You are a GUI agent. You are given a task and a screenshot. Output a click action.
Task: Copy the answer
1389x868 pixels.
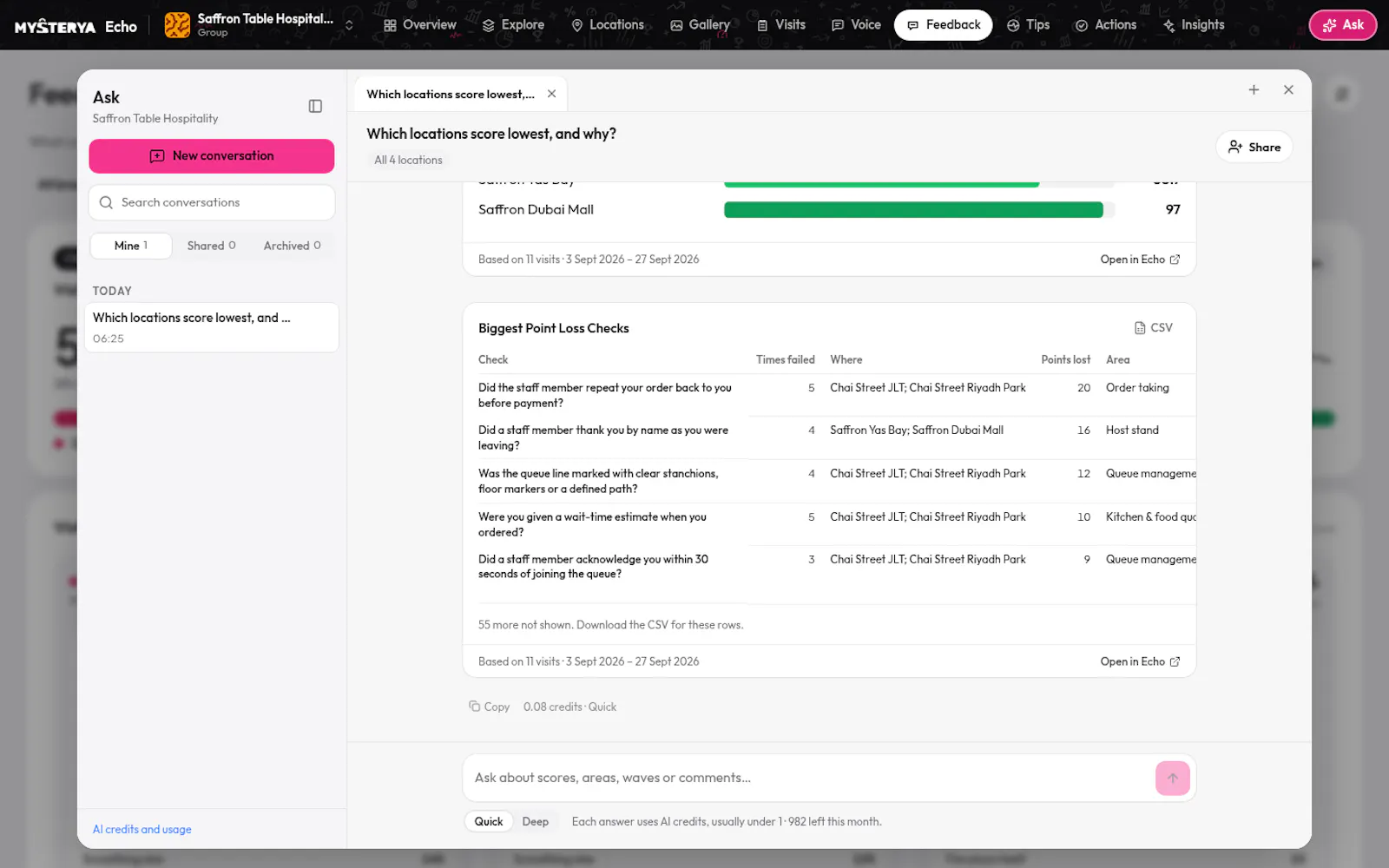489,707
